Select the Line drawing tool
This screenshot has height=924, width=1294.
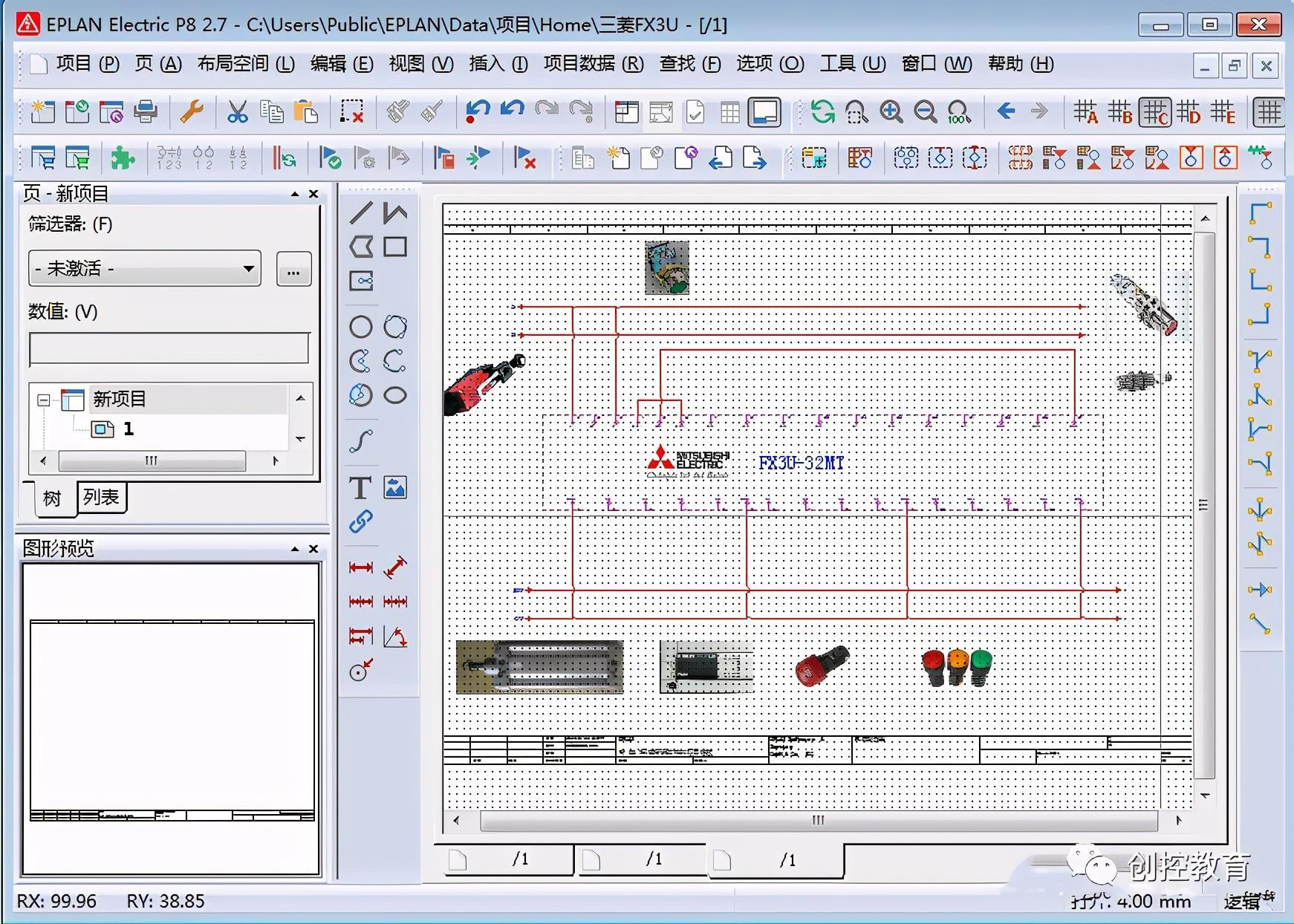tap(361, 213)
